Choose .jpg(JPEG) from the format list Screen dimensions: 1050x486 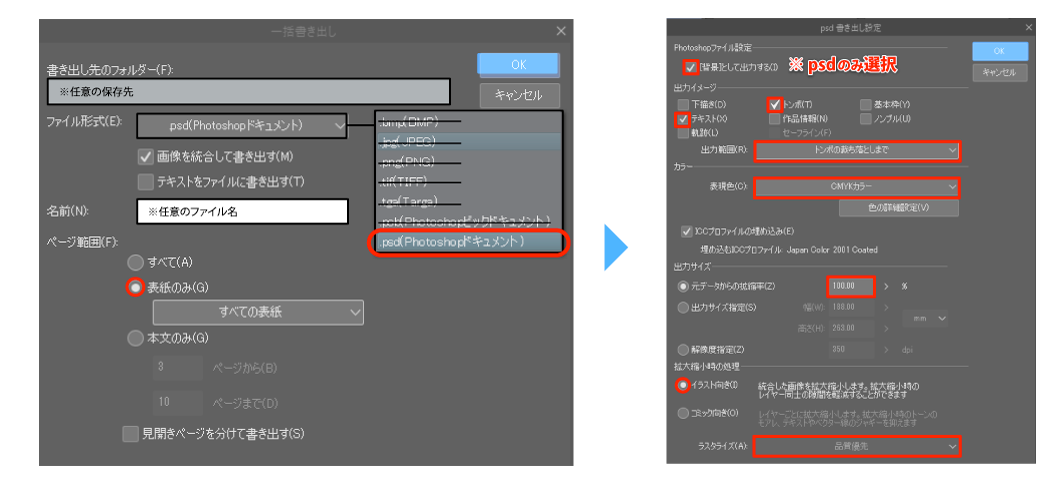coord(468,142)
